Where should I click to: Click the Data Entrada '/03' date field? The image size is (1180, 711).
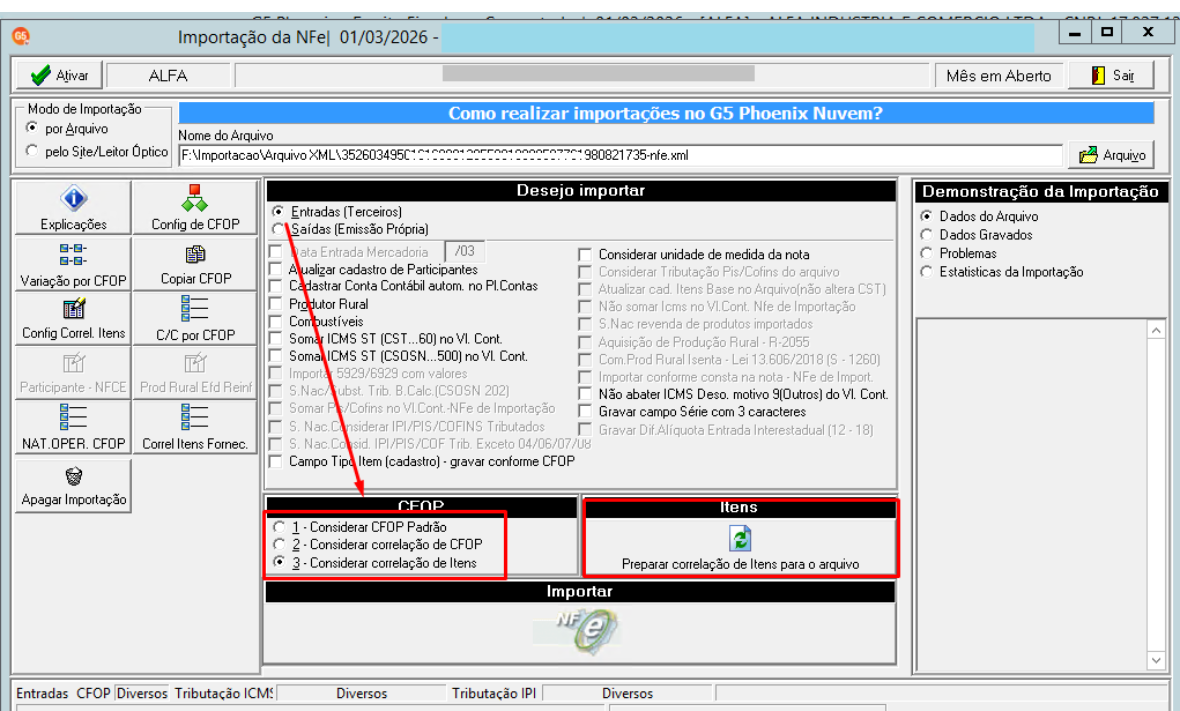coord(464,251)
